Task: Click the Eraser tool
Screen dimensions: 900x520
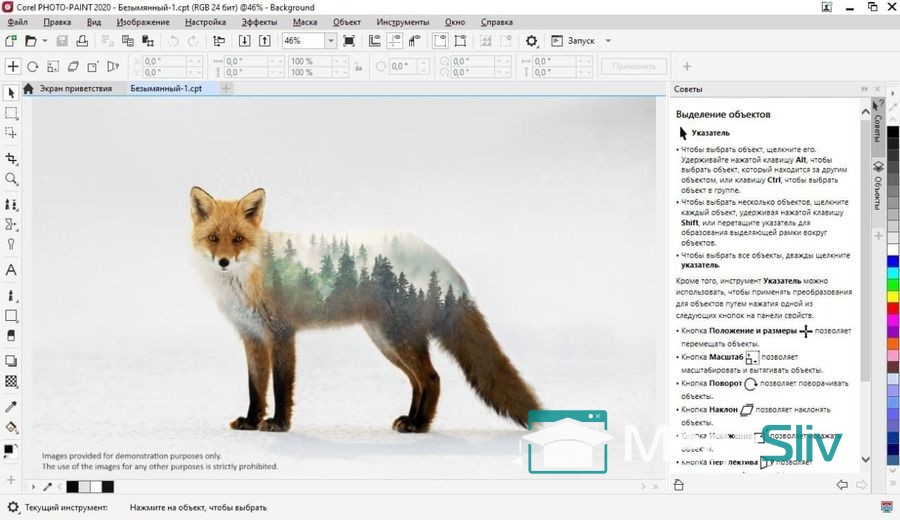Action: [x=11, y=336]
